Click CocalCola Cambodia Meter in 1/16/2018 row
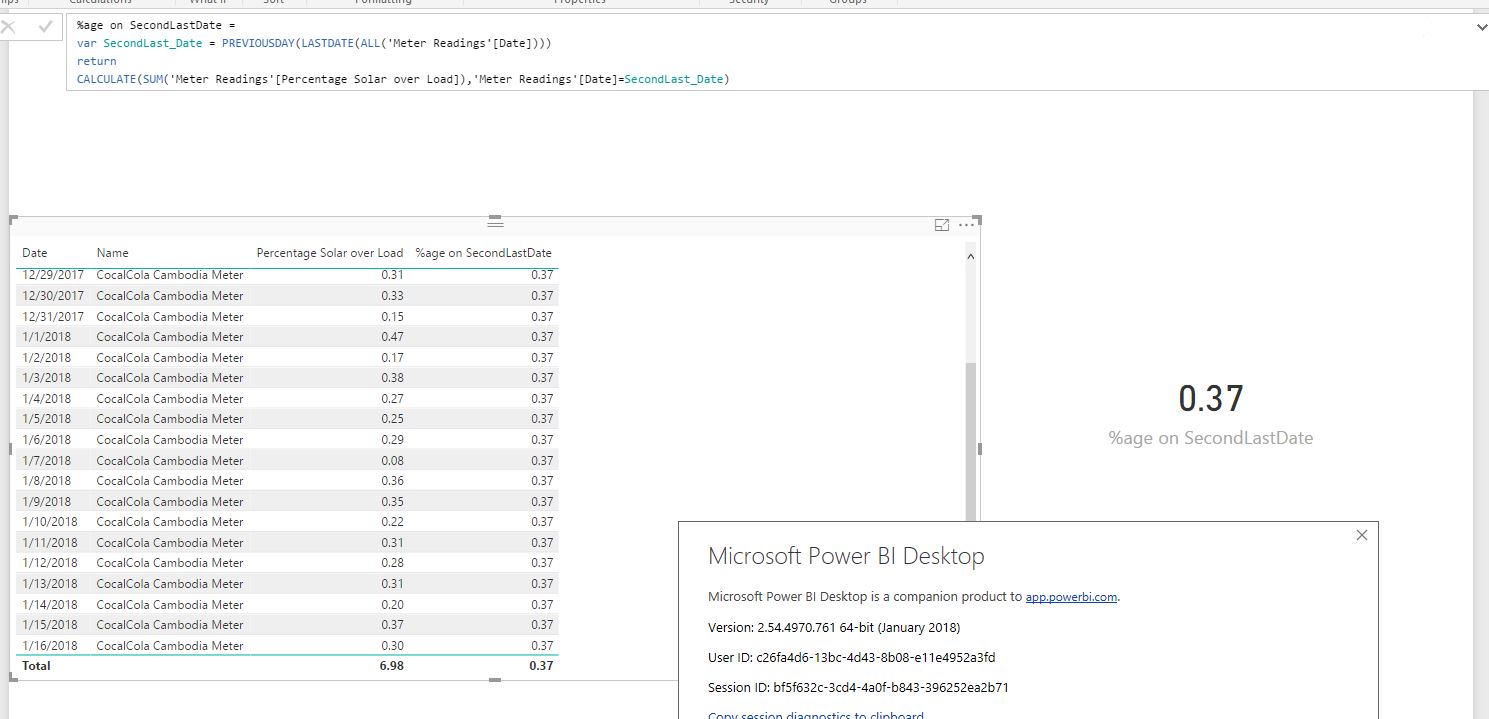Screen dimensions: 1489x719 [170, 646]
